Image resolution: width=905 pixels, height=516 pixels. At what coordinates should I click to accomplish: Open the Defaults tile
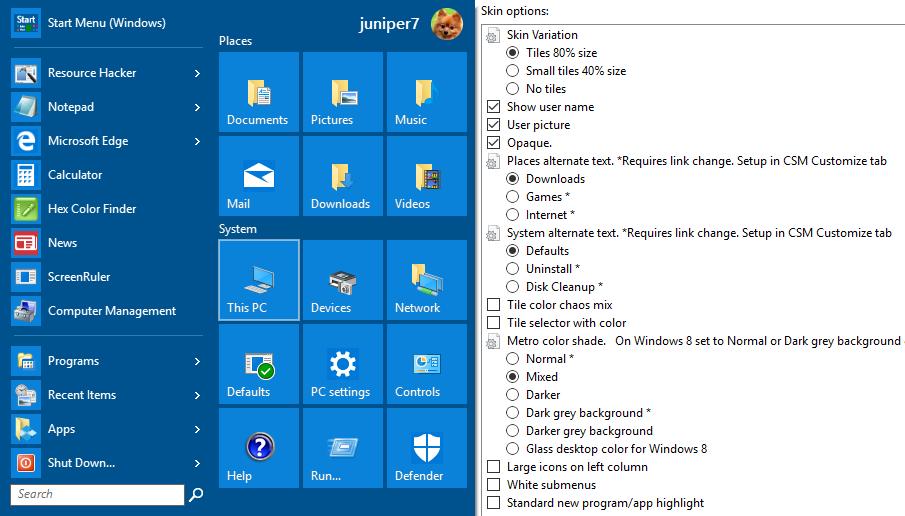[x=259, y=364]
